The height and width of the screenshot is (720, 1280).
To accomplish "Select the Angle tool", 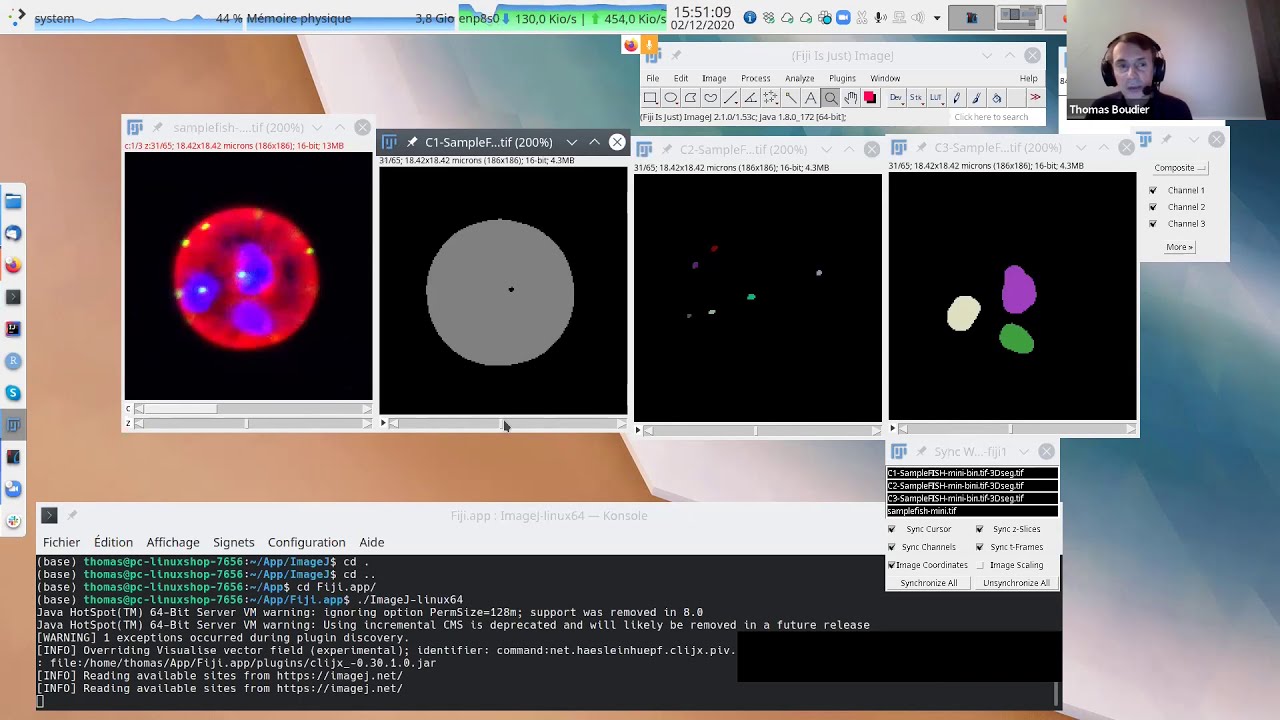I will click(750, 98).
